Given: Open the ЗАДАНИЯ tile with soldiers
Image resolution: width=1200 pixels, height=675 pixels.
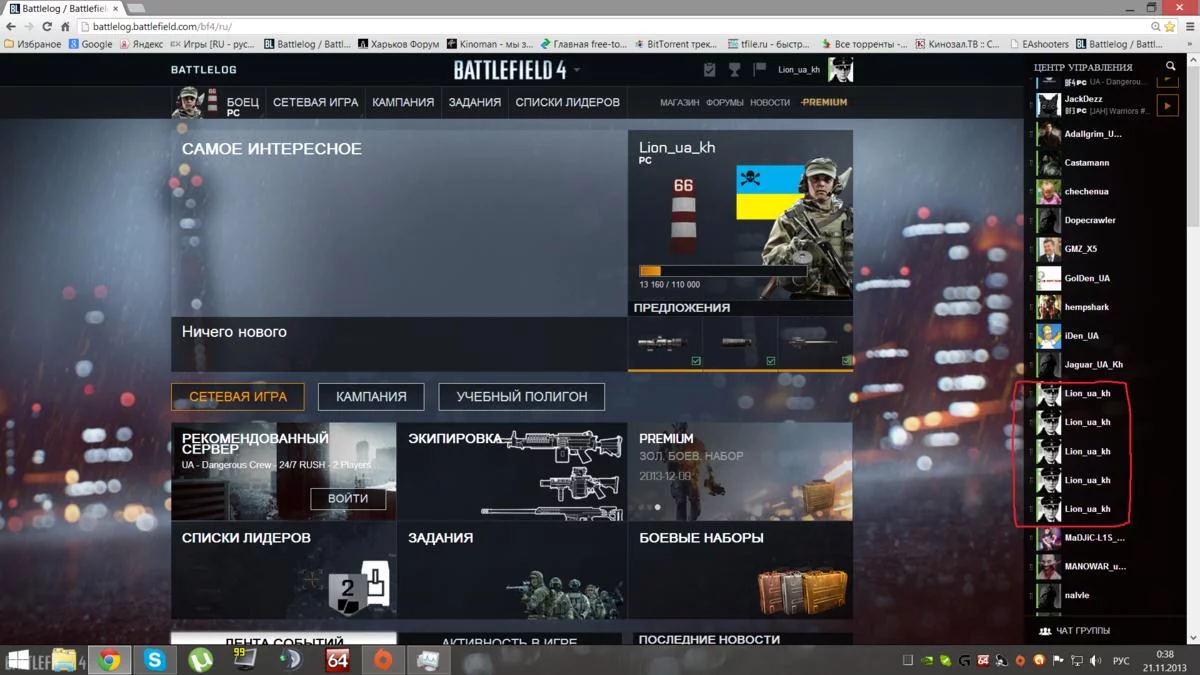Looking at the screenshot, I should click(x=511, y=570).
